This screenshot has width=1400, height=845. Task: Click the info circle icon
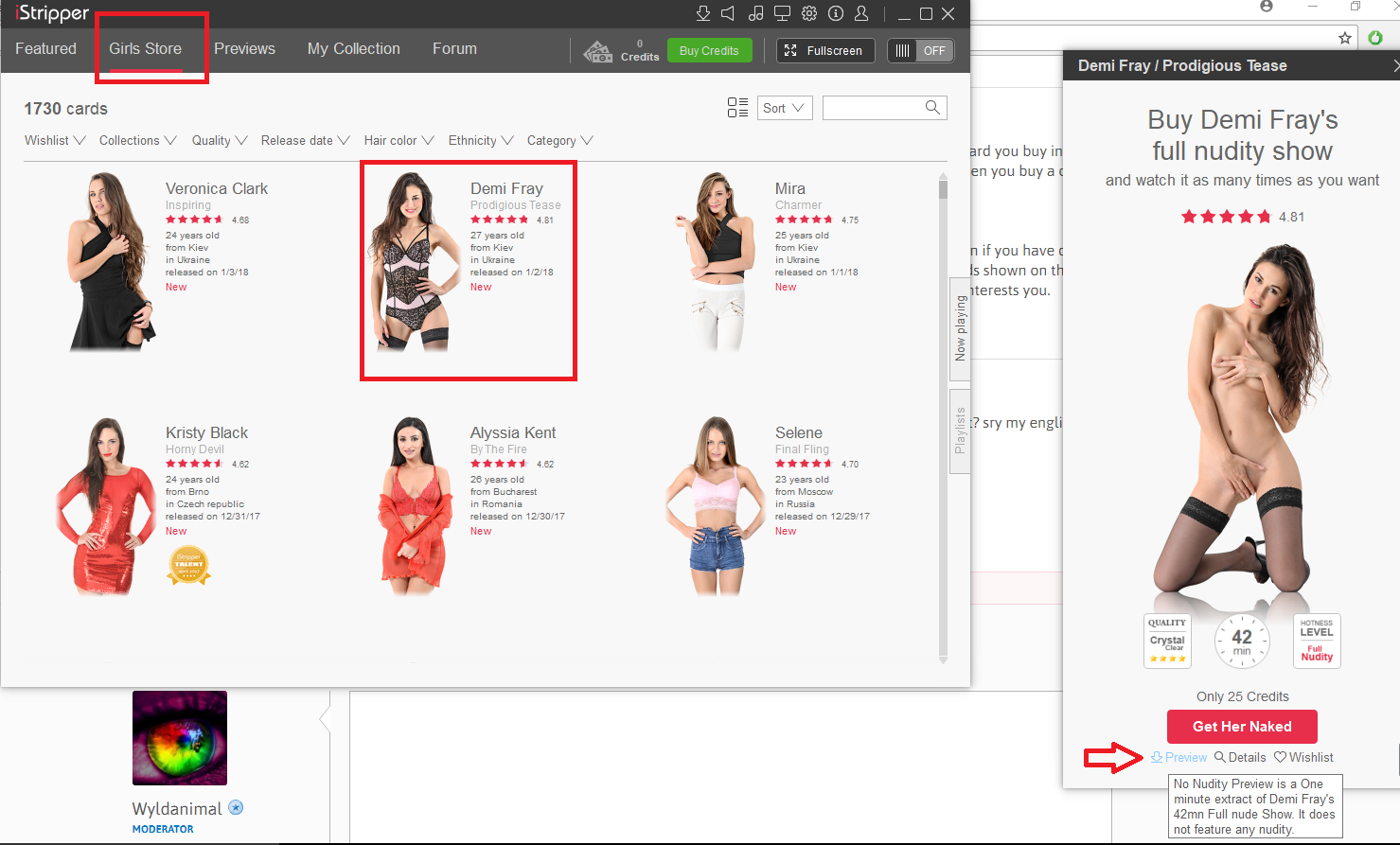[x=836, y=13]
